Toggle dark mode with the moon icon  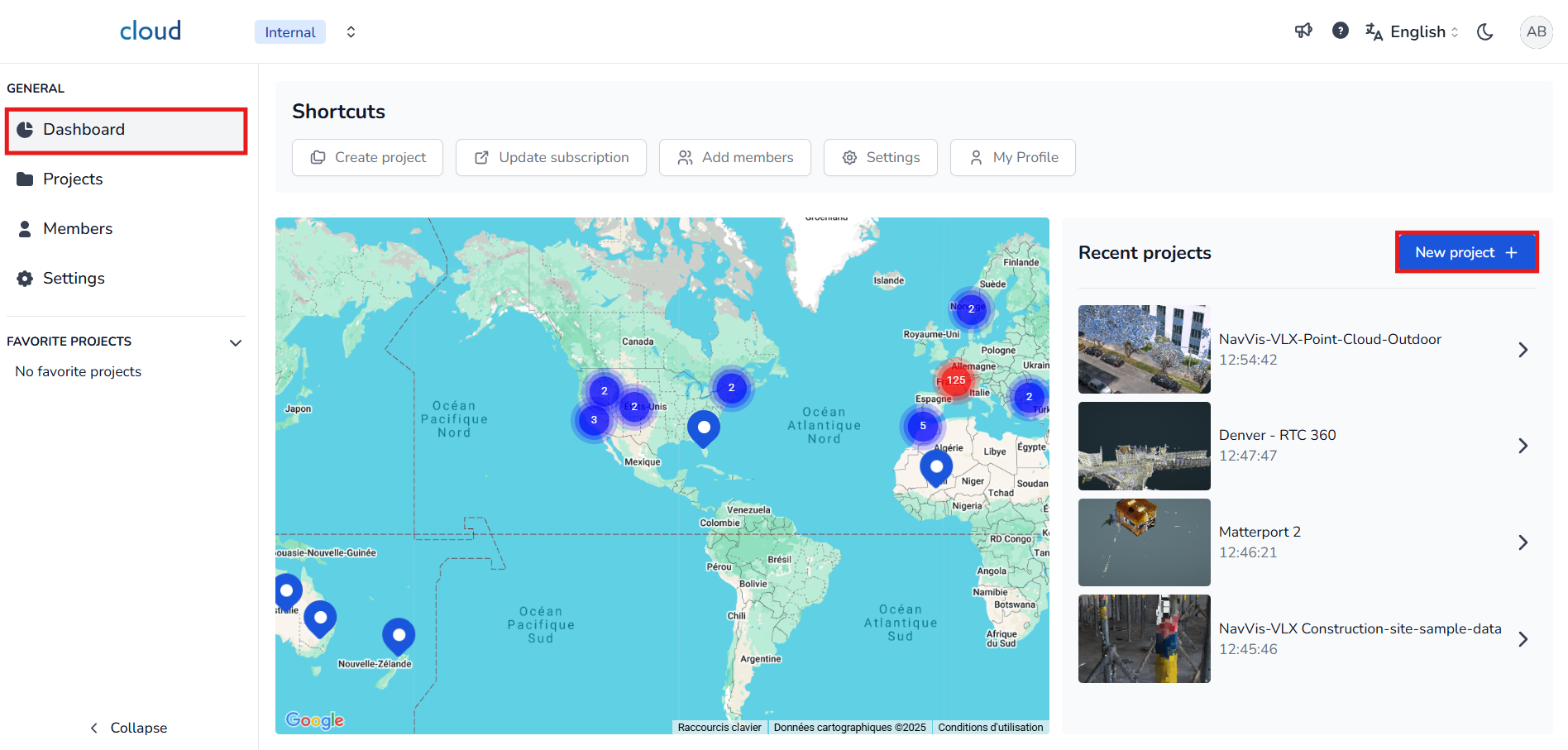tap(1485, 32)
